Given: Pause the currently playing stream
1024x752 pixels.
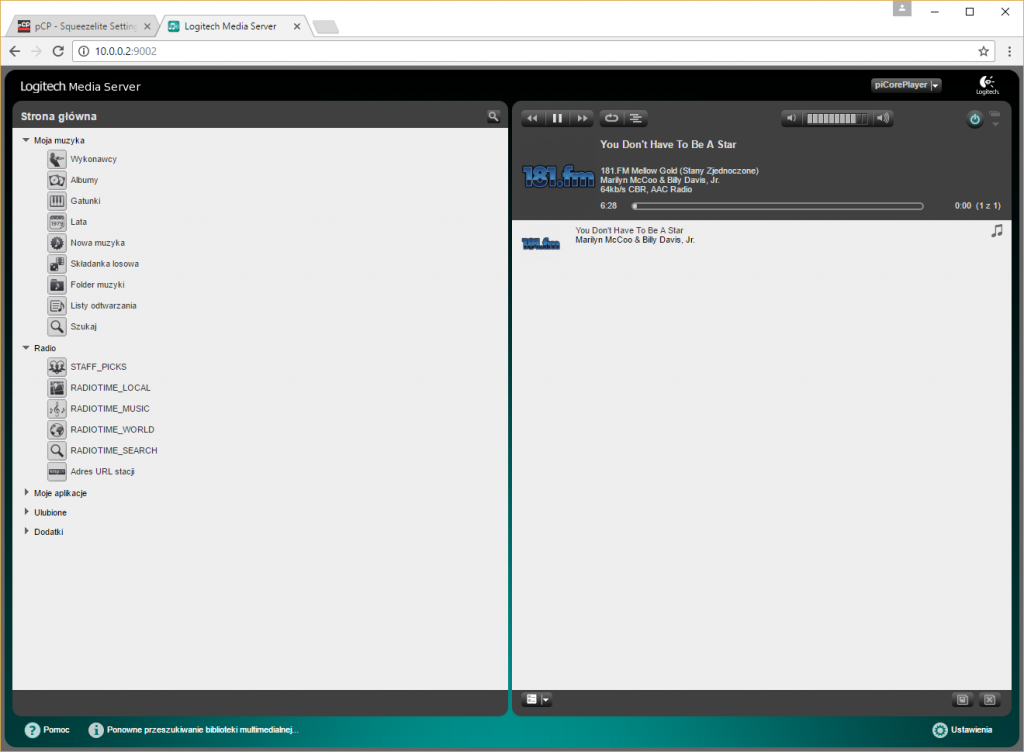Looking at the screenshot, I should (557, 117).
